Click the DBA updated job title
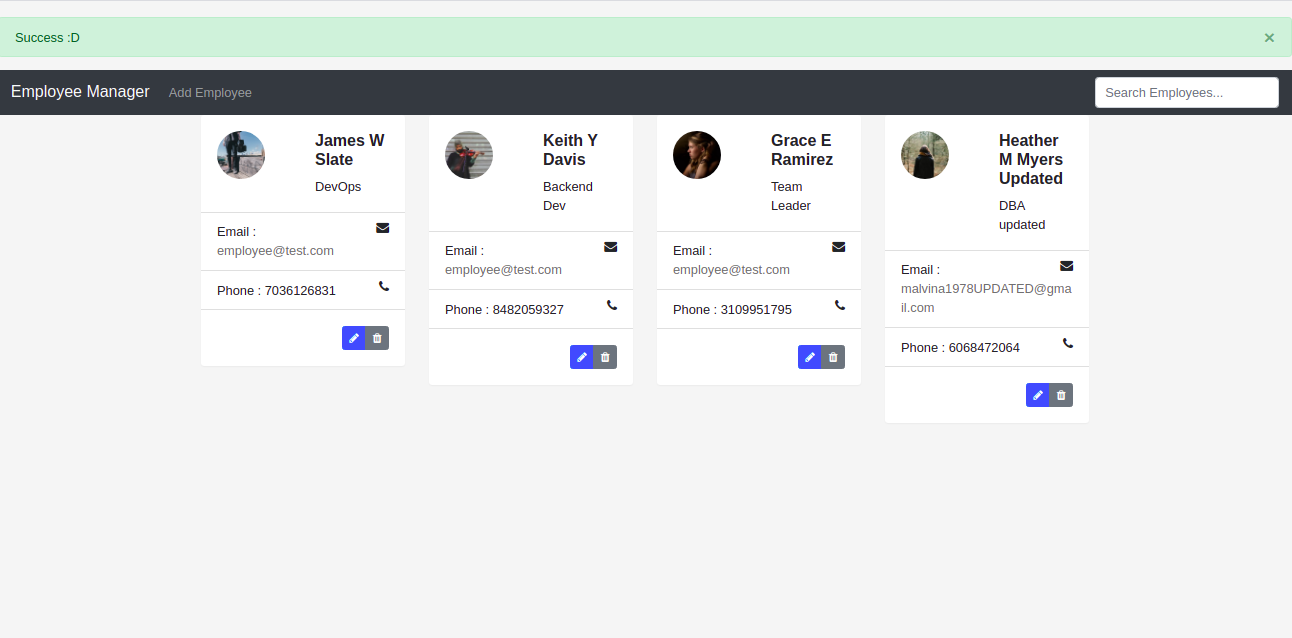1292x638 pixels. coord(1022,215)
